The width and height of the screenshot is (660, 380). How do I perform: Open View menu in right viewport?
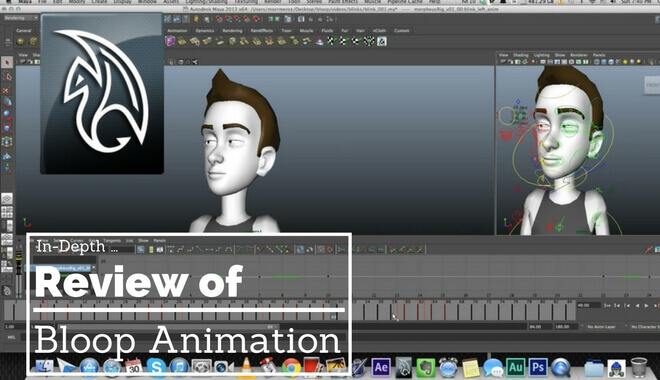pos(503,55)
